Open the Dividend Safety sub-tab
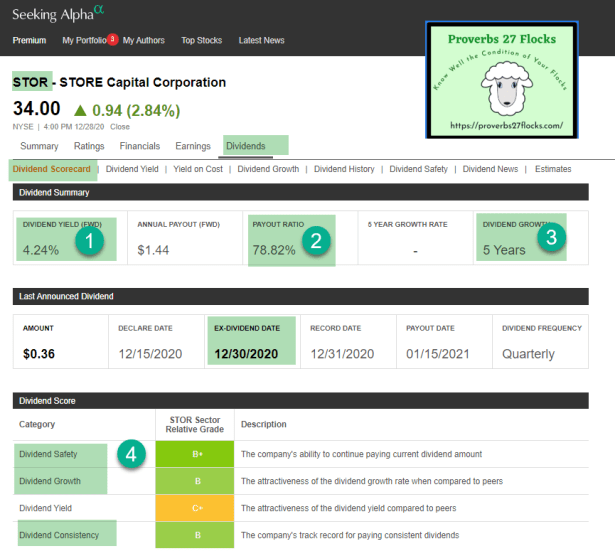 tap(418, 169)
